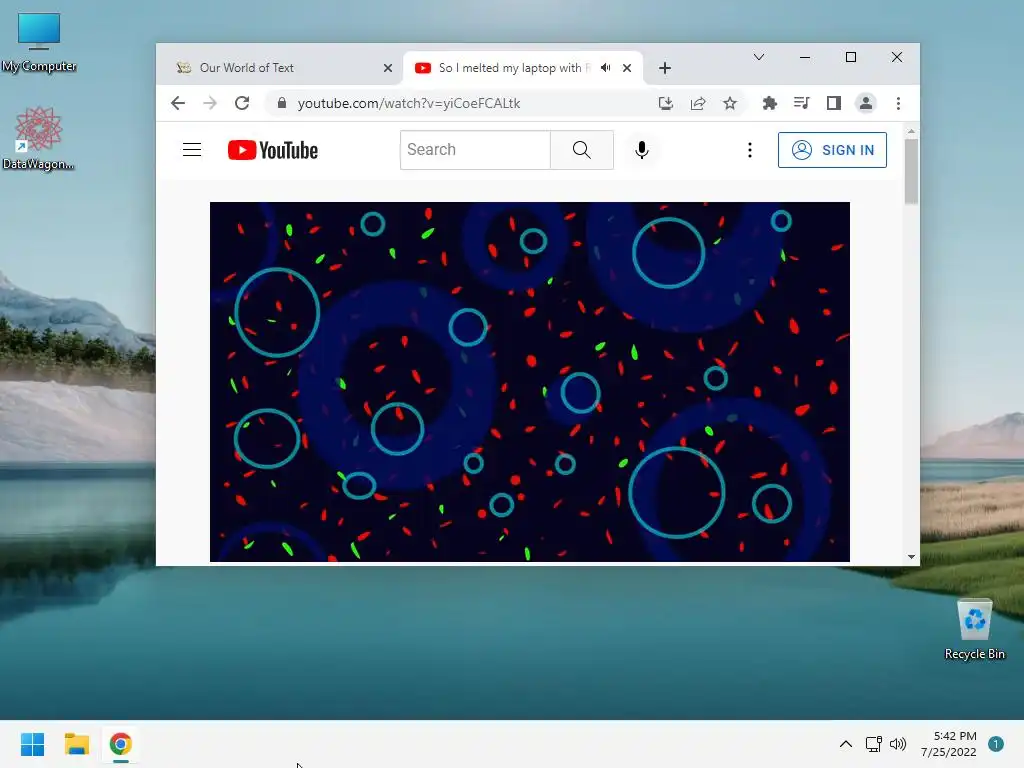Select the Recycle Bin desktop icon
The width and height of the screenshot is (1024, 768).
[974, 630]
